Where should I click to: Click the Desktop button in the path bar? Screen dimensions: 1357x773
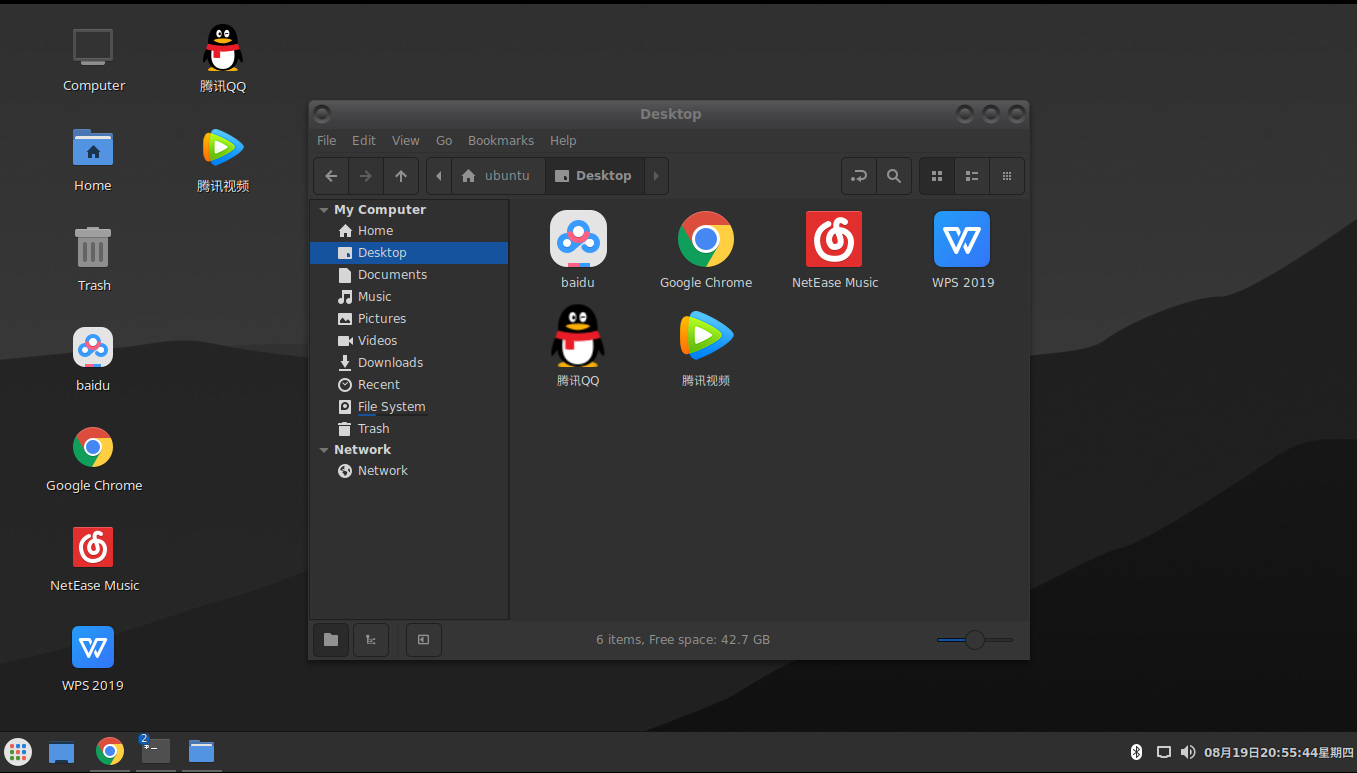pyautogui.click(x=594, y=176)
